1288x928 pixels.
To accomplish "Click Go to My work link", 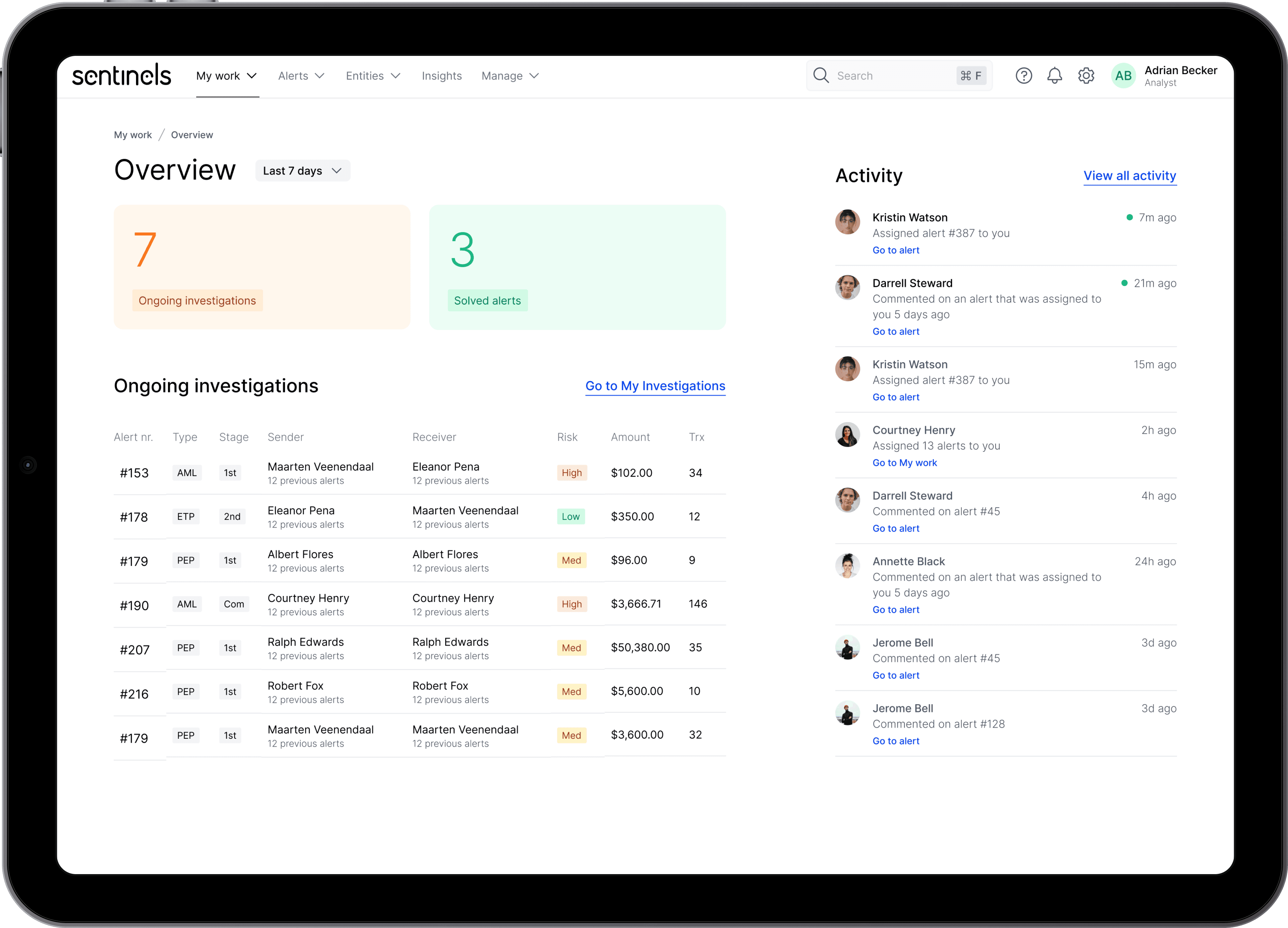I will [904, 463].
